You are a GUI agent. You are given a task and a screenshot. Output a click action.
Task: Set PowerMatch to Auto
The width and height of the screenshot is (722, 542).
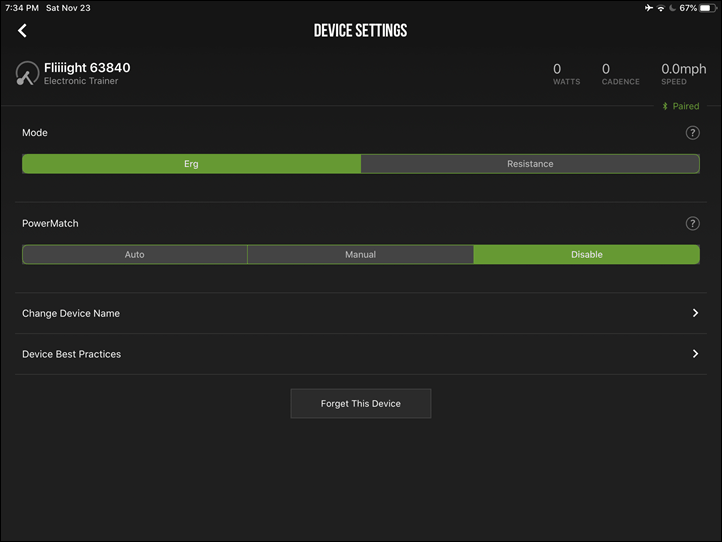click(134, 255)
